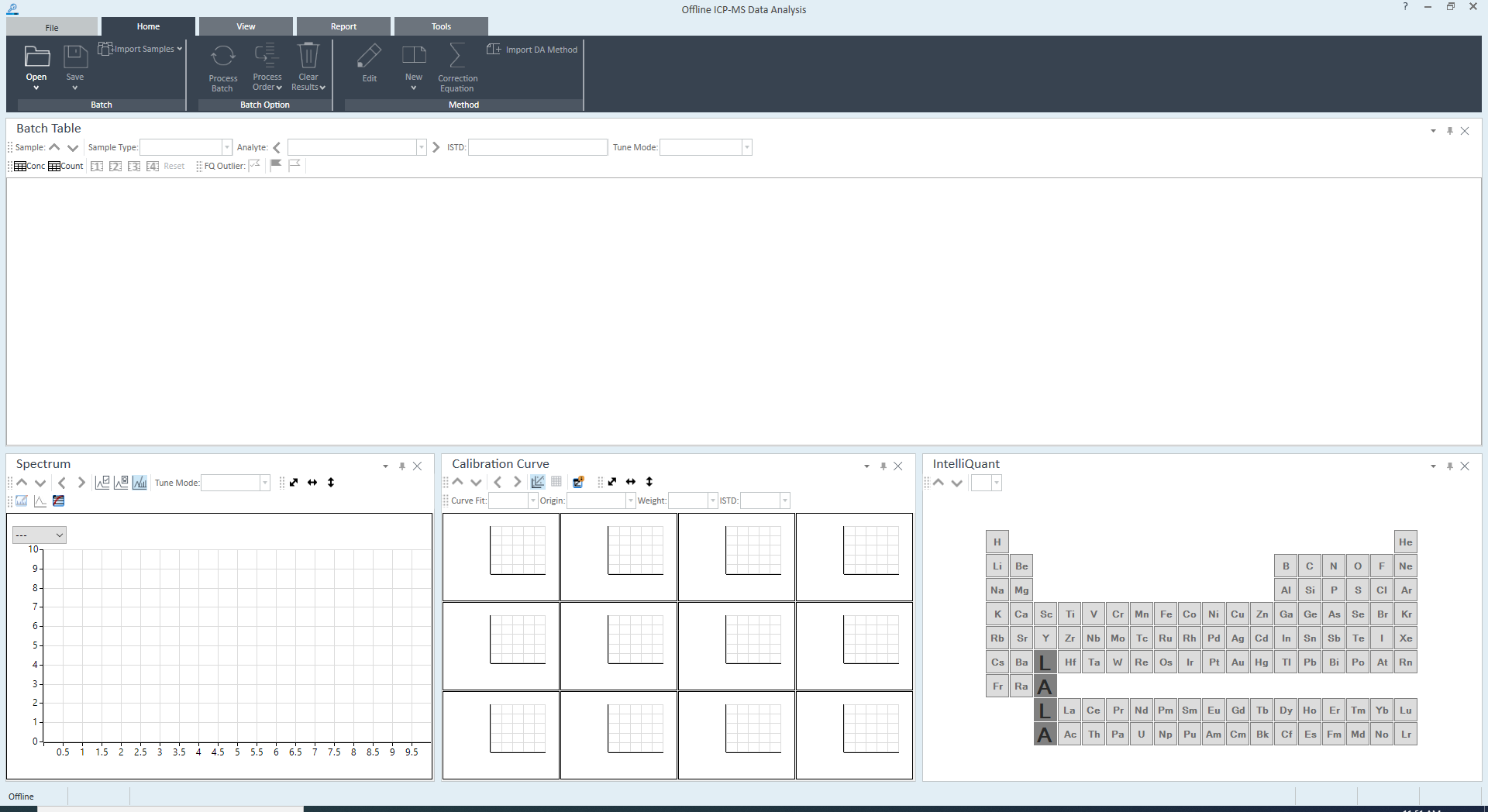The width and height of the screenshot is (1488, 812).
Task: Click the Edit method pencil icon
Action: point(370,57)
